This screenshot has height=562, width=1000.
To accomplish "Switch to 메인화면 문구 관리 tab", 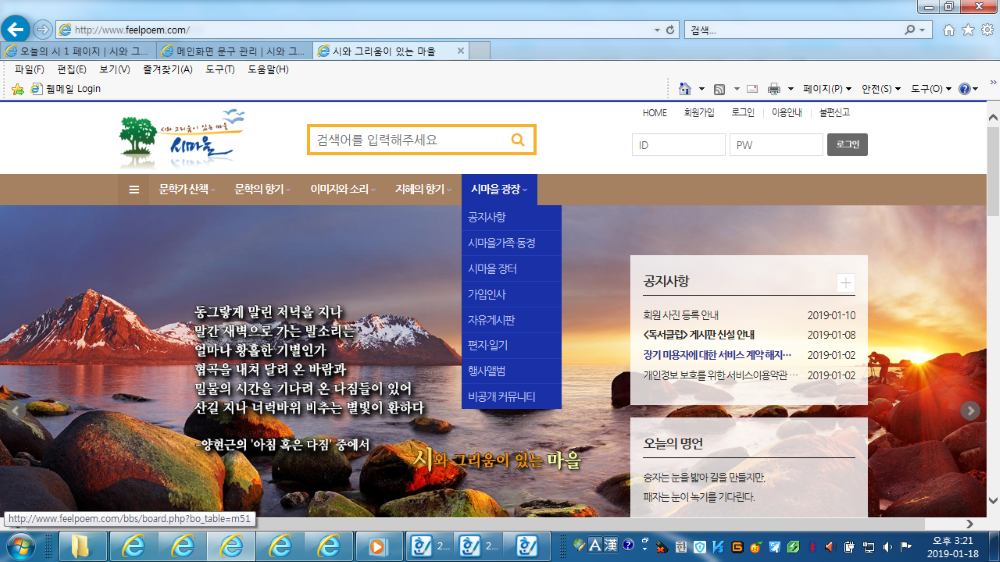I will coord(235,51).
